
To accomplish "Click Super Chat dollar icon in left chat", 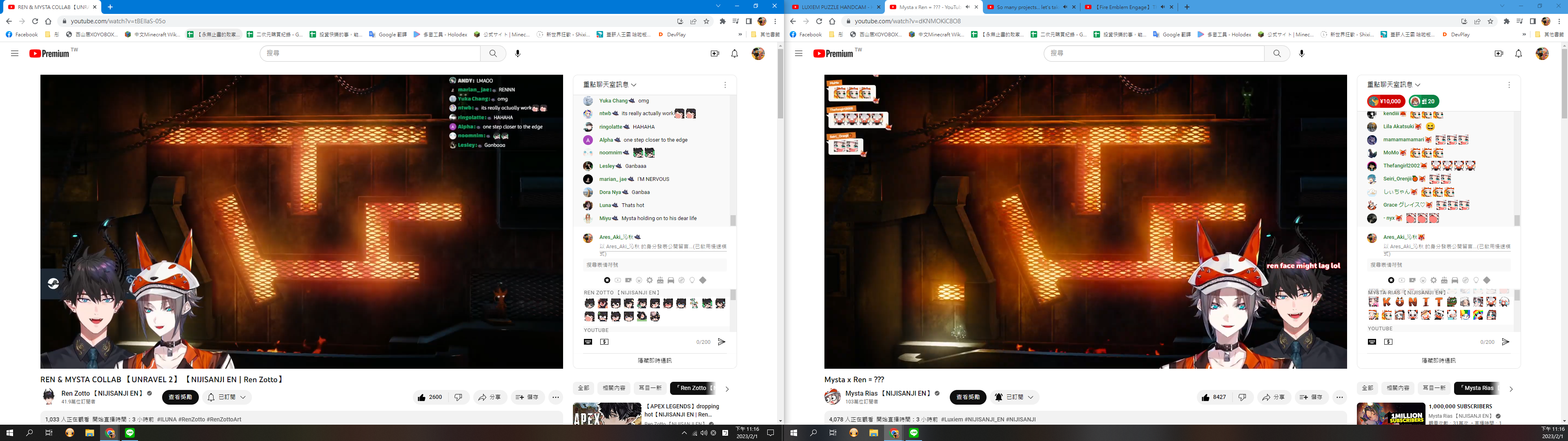I will [604, 342].
